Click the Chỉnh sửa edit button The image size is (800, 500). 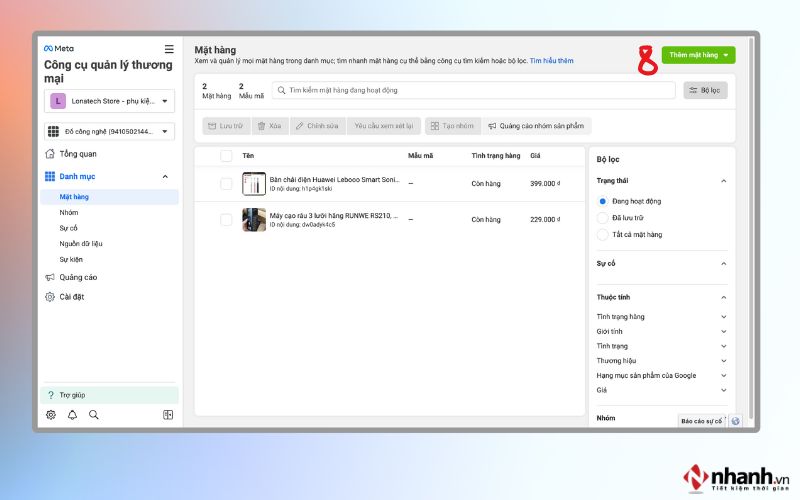(x=317, y=126)
